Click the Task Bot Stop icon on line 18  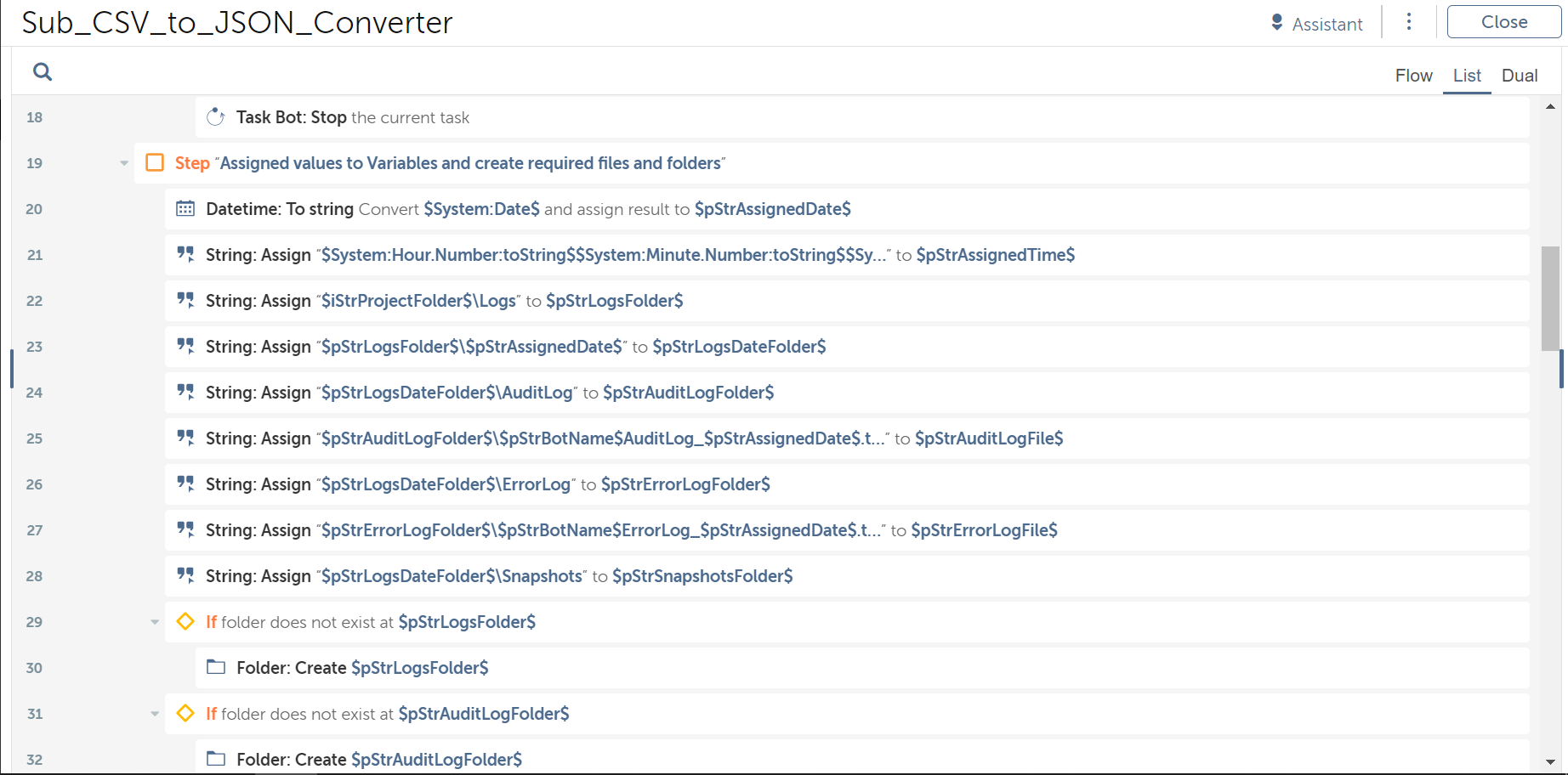tap(216, 117)
